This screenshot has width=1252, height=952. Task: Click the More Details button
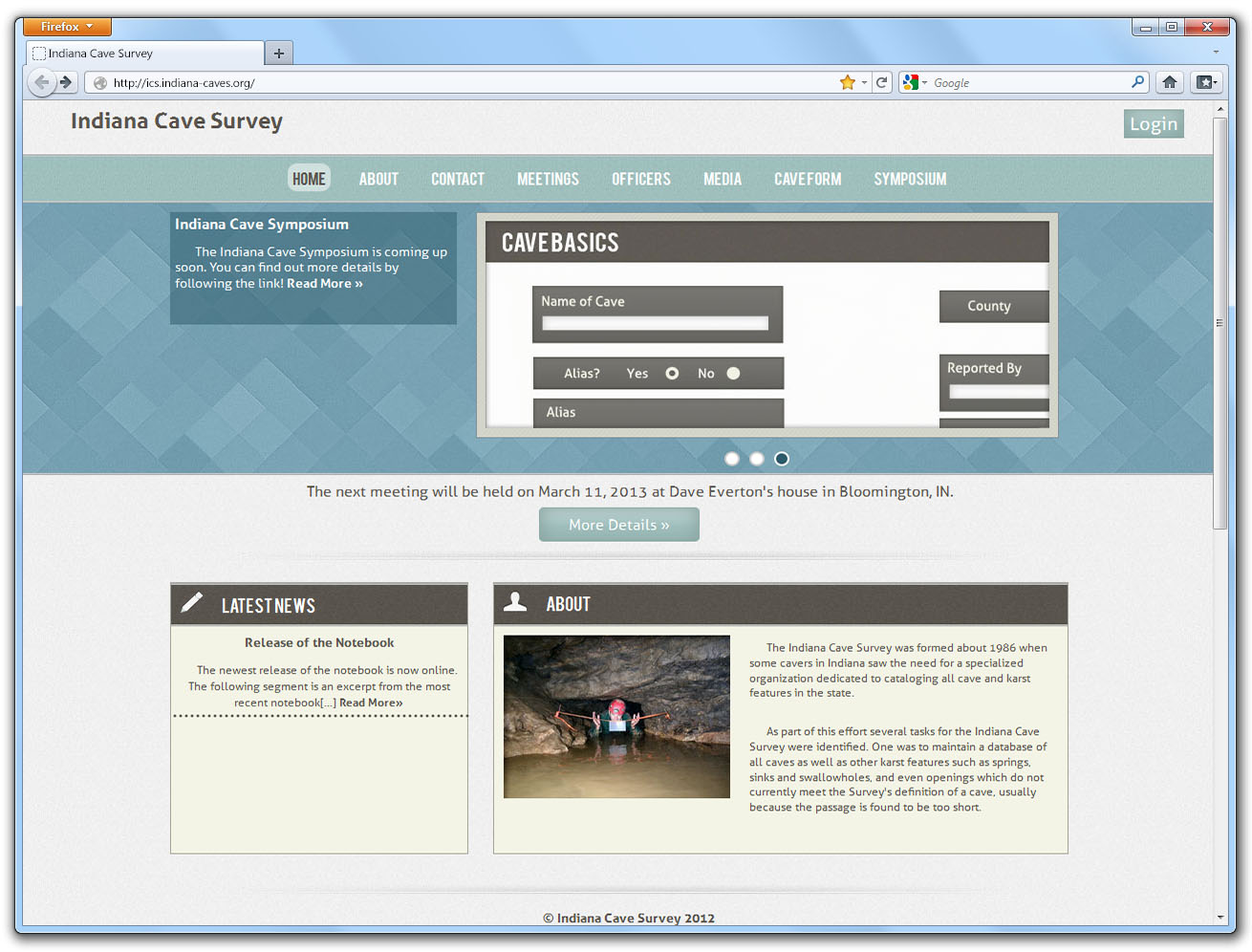[619, 525]
